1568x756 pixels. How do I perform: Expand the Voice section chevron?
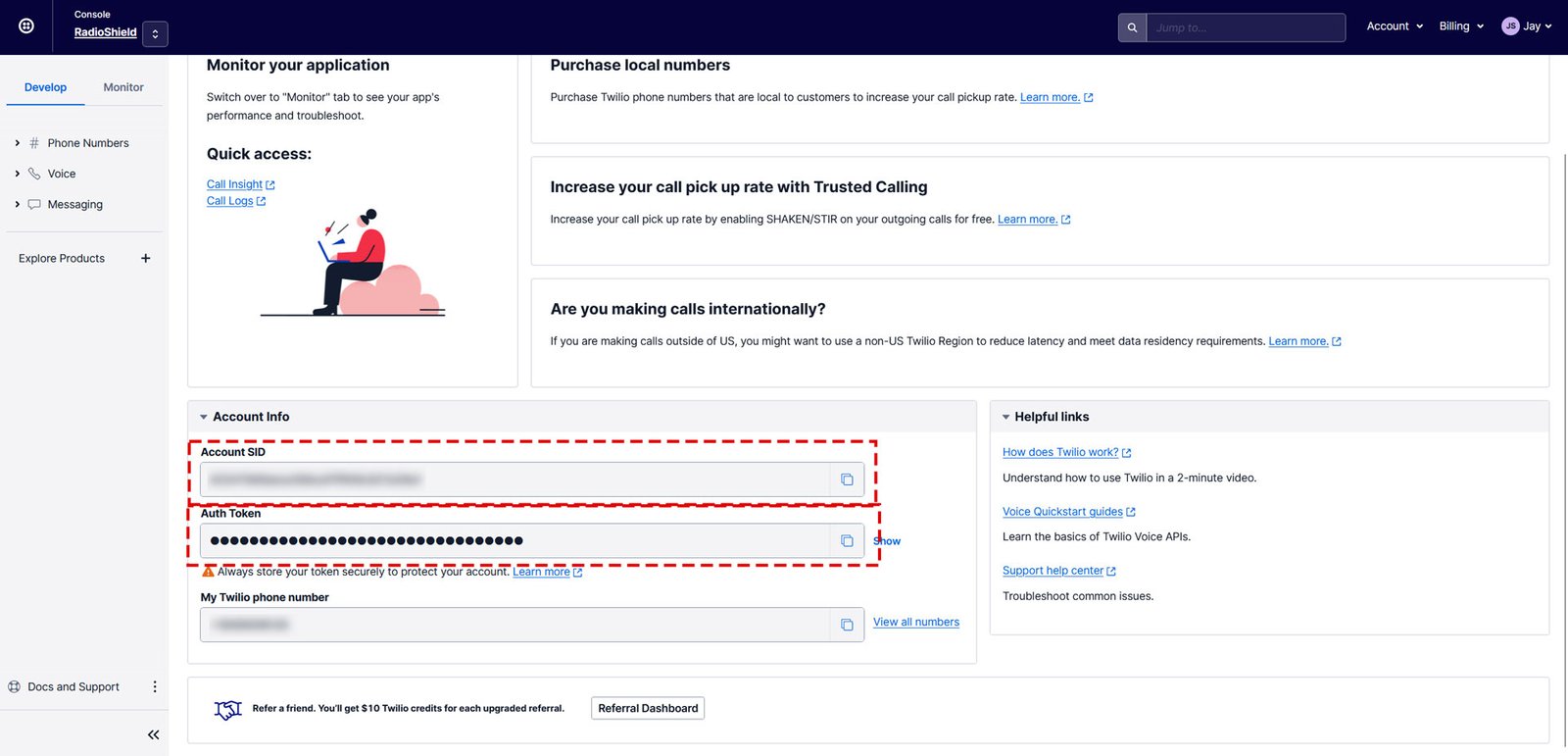[x=17, y=174]
